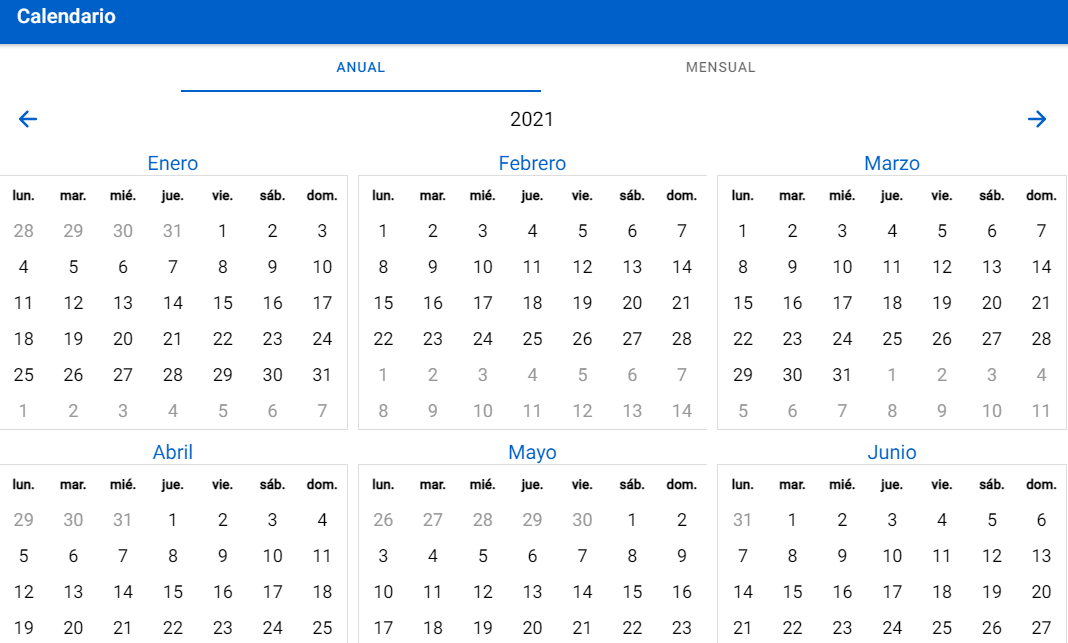This screenshot has width=1068, height=643.
Task: Open the Febrero month heading
Action: tap(532, 163)
